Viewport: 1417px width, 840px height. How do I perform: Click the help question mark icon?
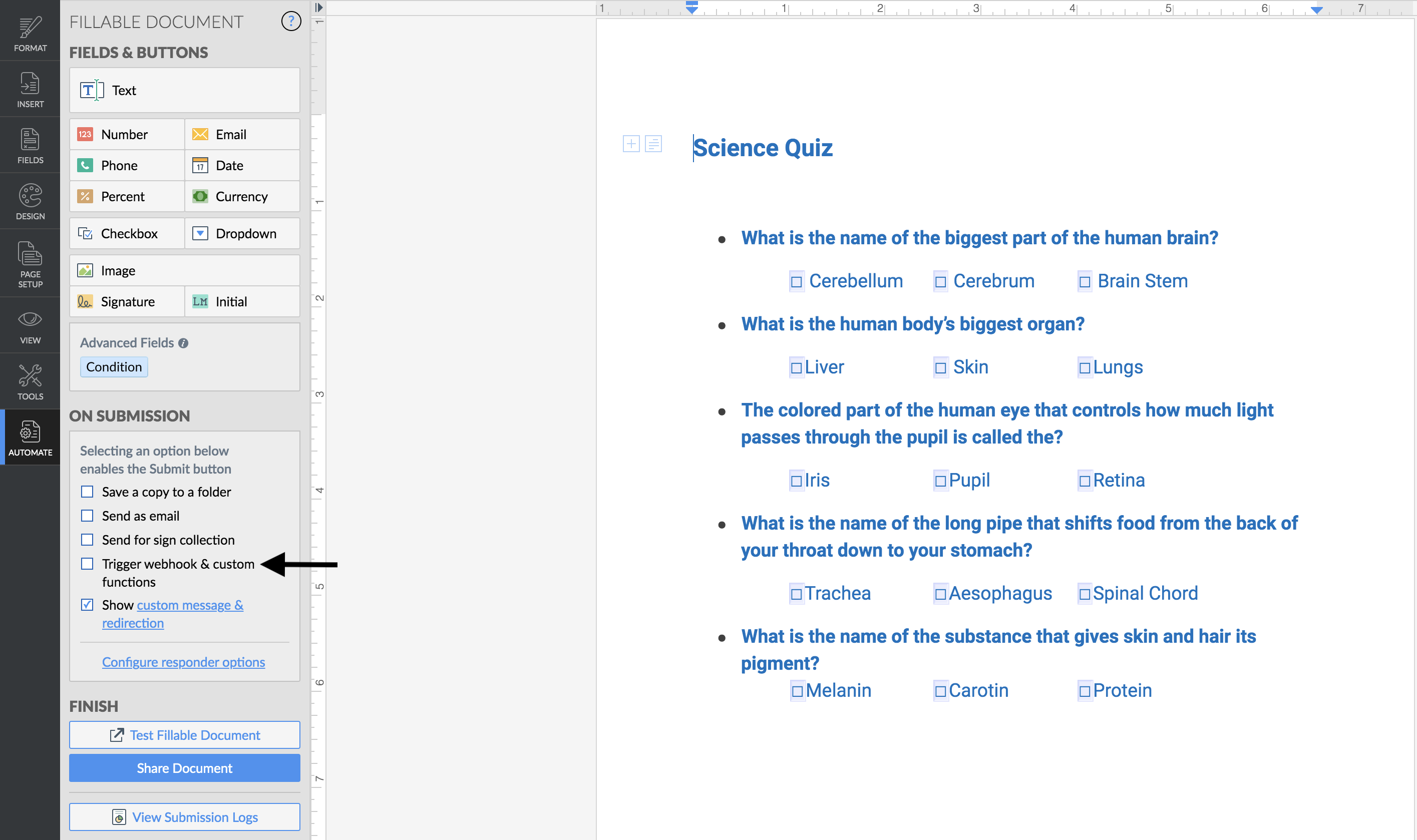pos(291,22)
